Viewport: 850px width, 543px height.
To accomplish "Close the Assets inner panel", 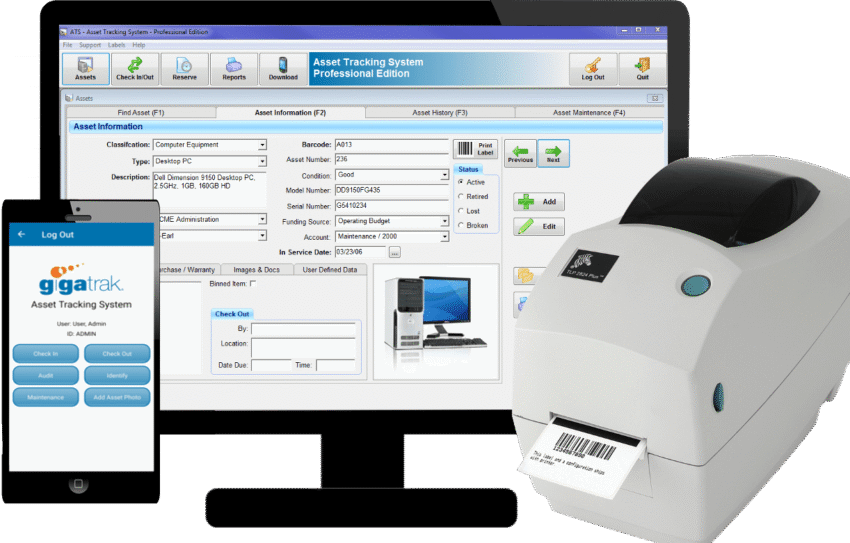I will [655, 98].
